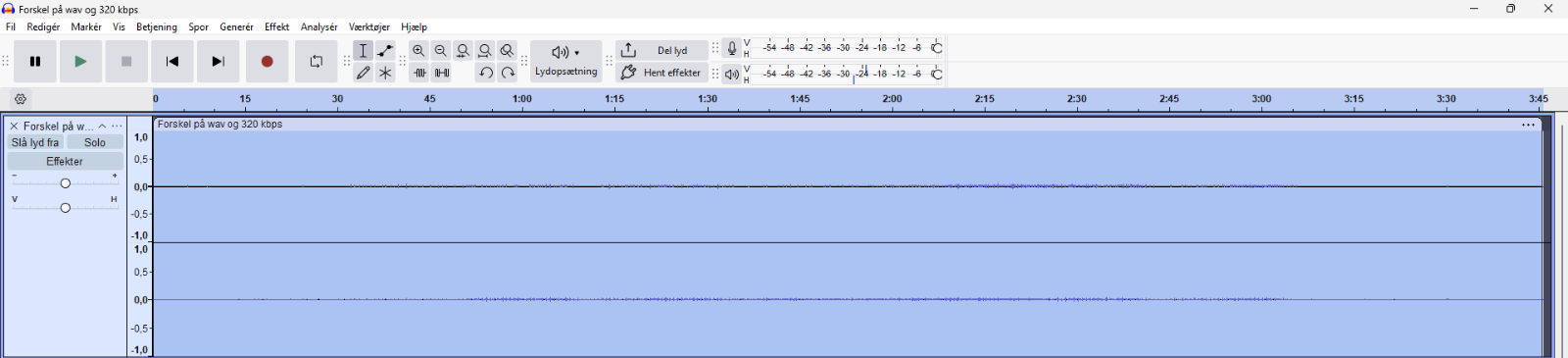Click the Record button
The width and height of the screenshot is (1568, 358).
click(267, 62)
